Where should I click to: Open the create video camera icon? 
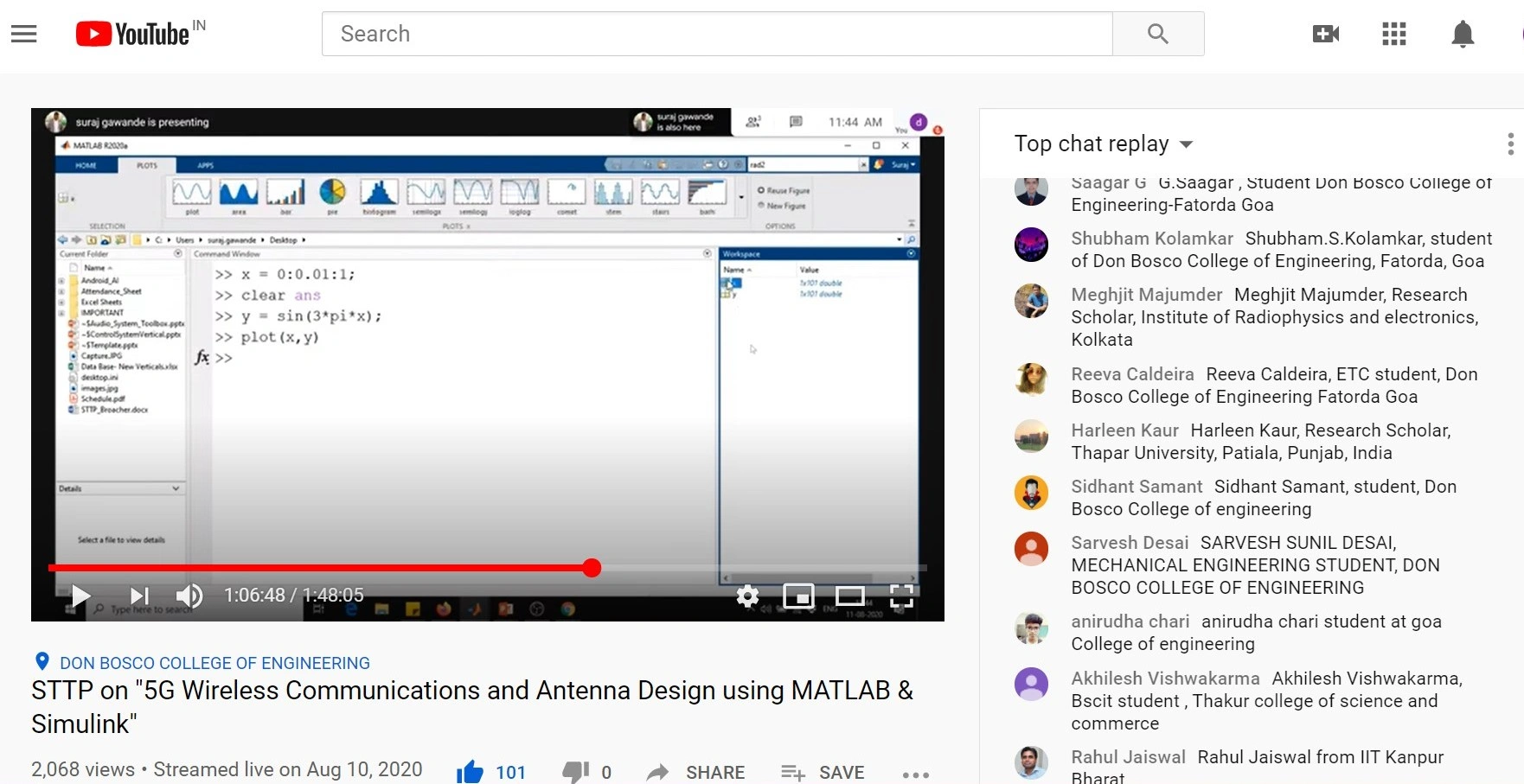[1326, 34]
